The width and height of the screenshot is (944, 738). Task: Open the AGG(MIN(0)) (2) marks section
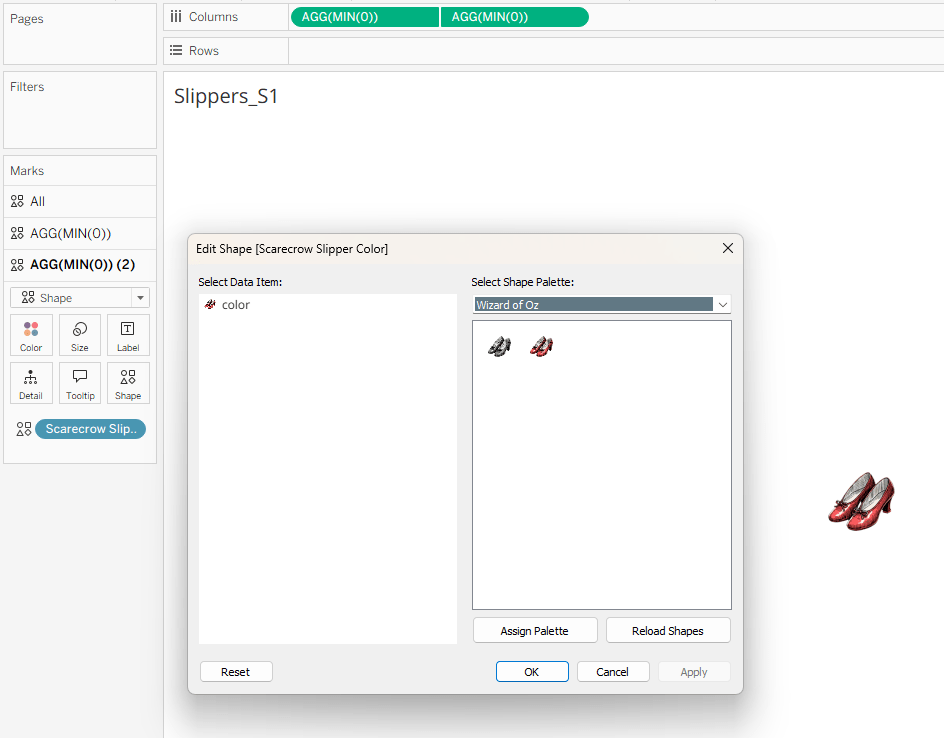coord(80,265)
